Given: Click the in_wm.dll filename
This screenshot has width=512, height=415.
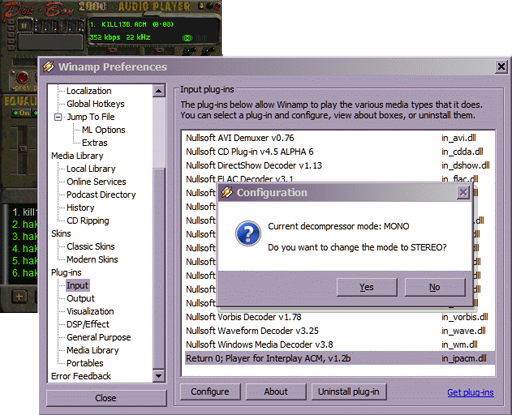Looking at the screenshot, I should (459, 345).
